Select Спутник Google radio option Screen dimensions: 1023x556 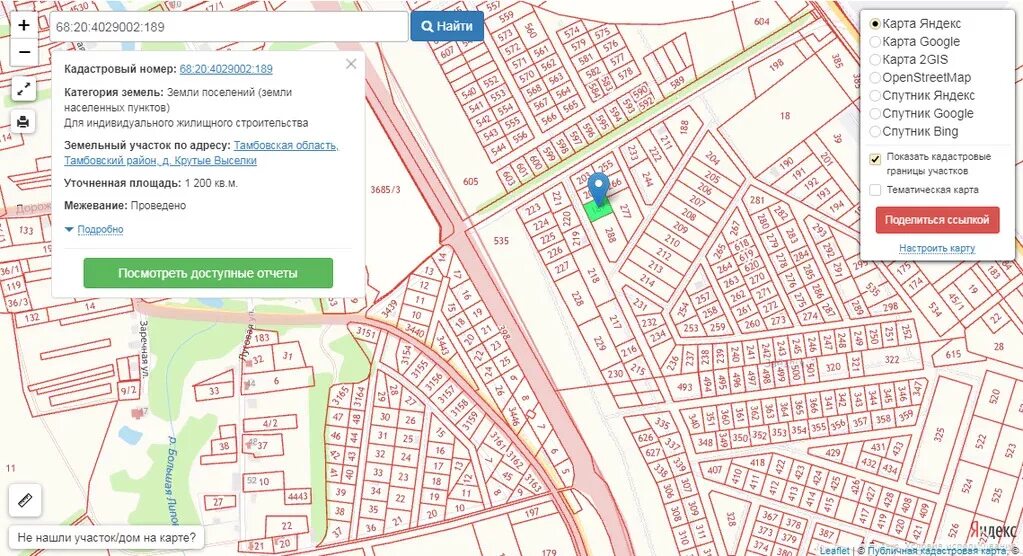coord(875,114)
